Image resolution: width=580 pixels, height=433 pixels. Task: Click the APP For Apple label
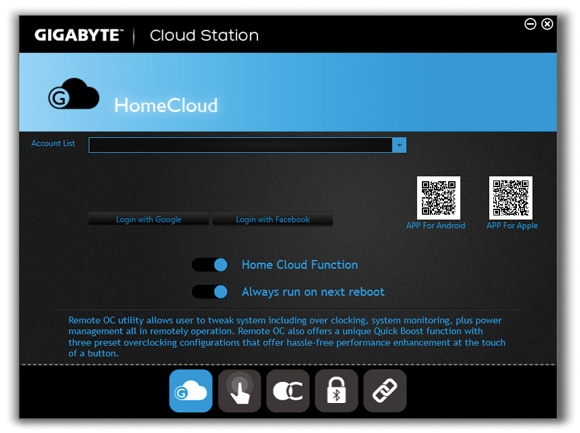tap(512, 226)
